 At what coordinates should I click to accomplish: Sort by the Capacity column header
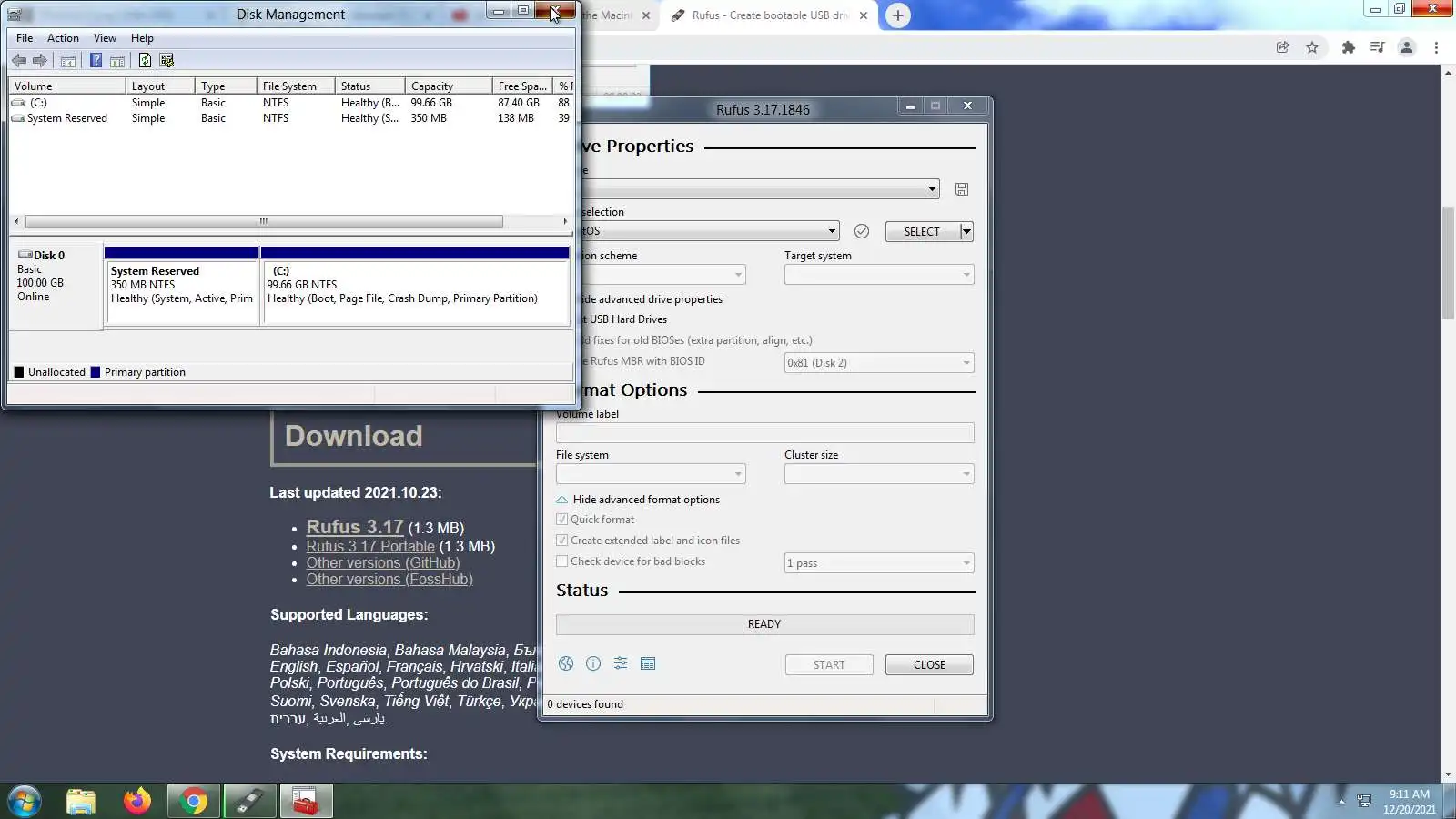[x=449, y=86]
